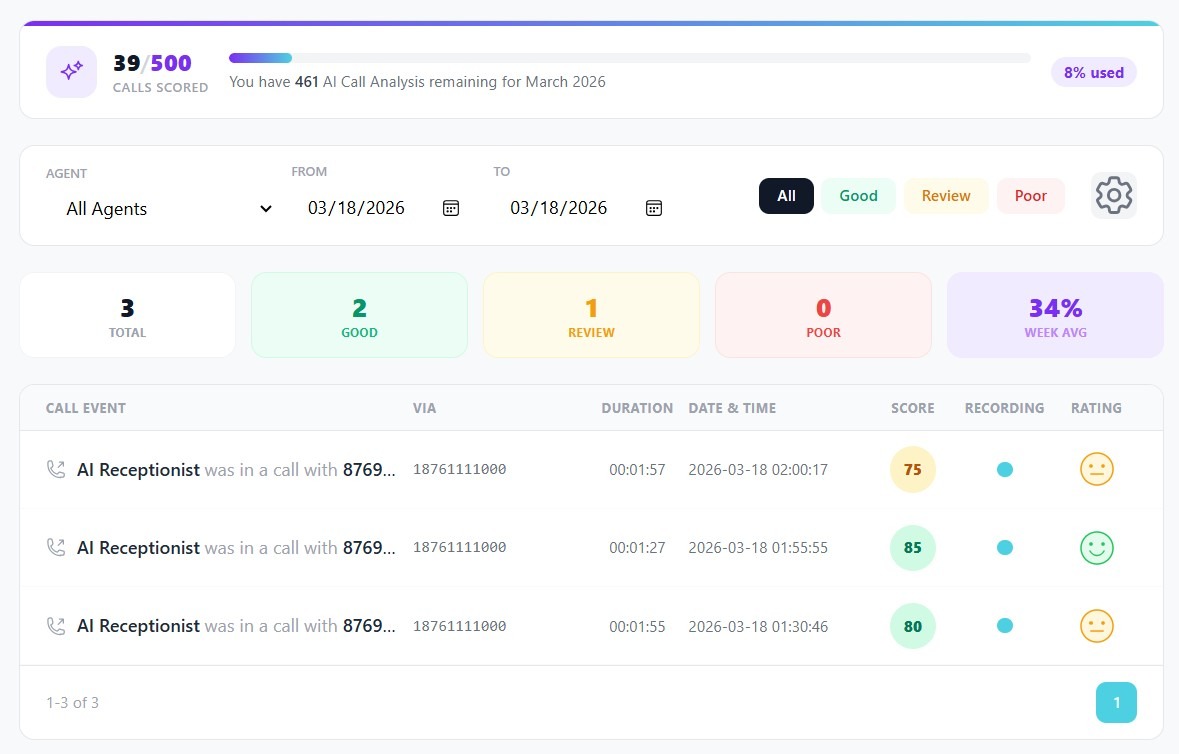Click the sparkle AI calls scored icon
The width and height of the screenshot is (1179, 754).
[71, 71]
